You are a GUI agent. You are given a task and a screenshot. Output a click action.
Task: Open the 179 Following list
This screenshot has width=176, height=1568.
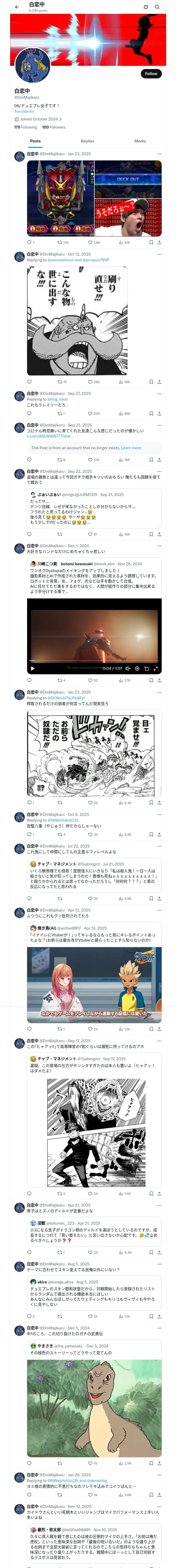[26, 127]
